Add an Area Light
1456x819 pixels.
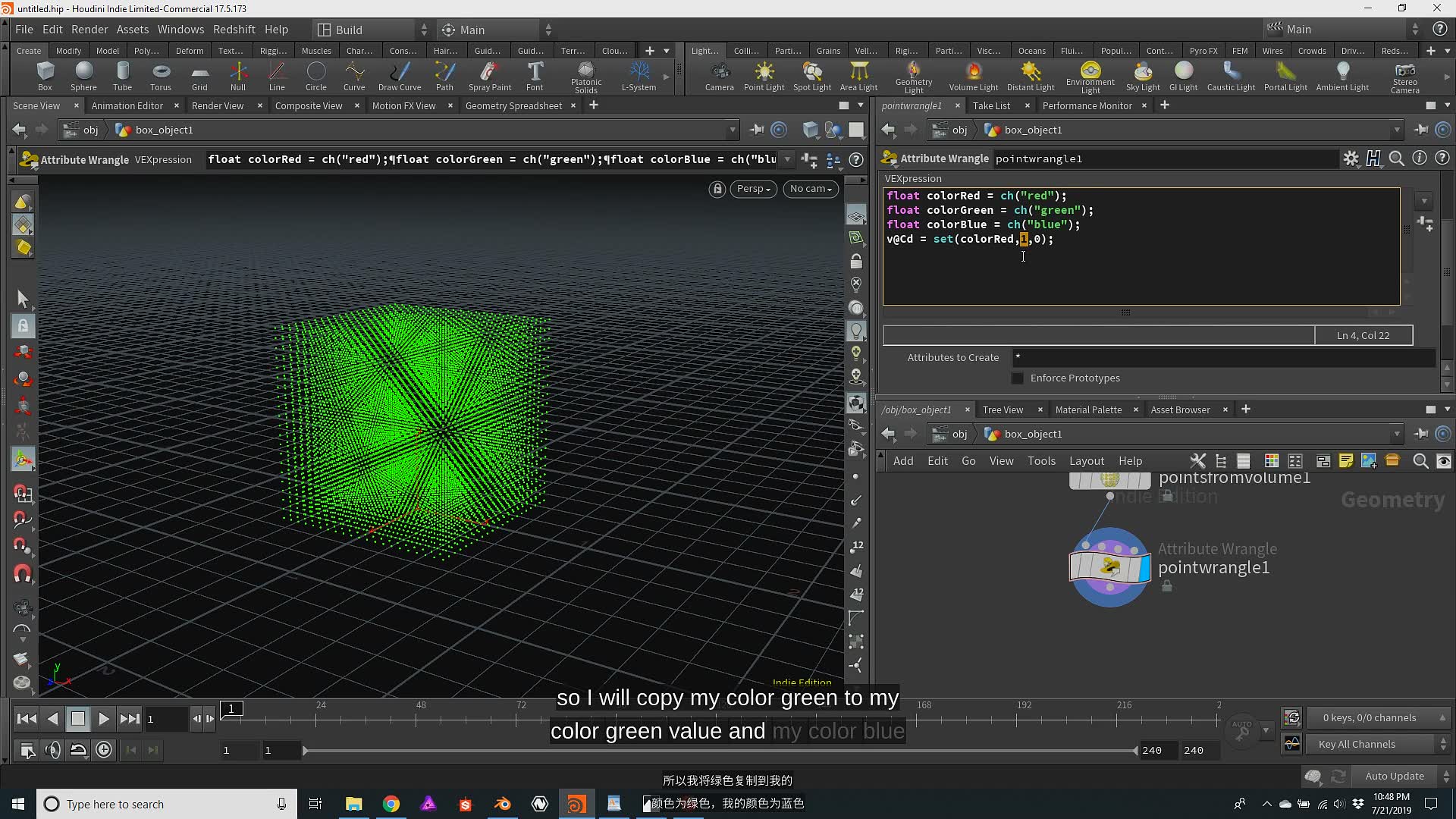coord(858,76)
